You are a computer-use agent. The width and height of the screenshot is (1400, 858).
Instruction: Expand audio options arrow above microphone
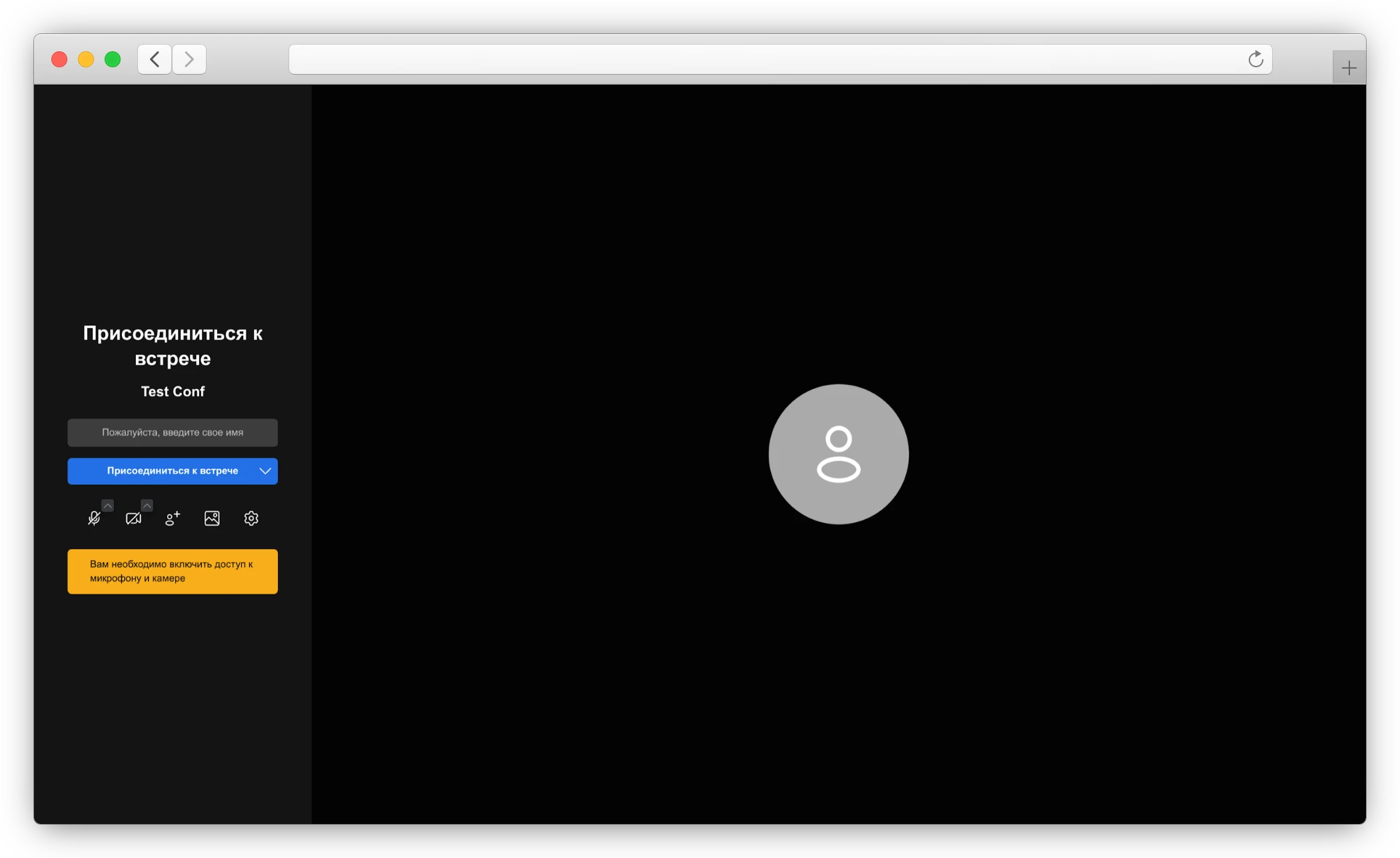(107, 506)
